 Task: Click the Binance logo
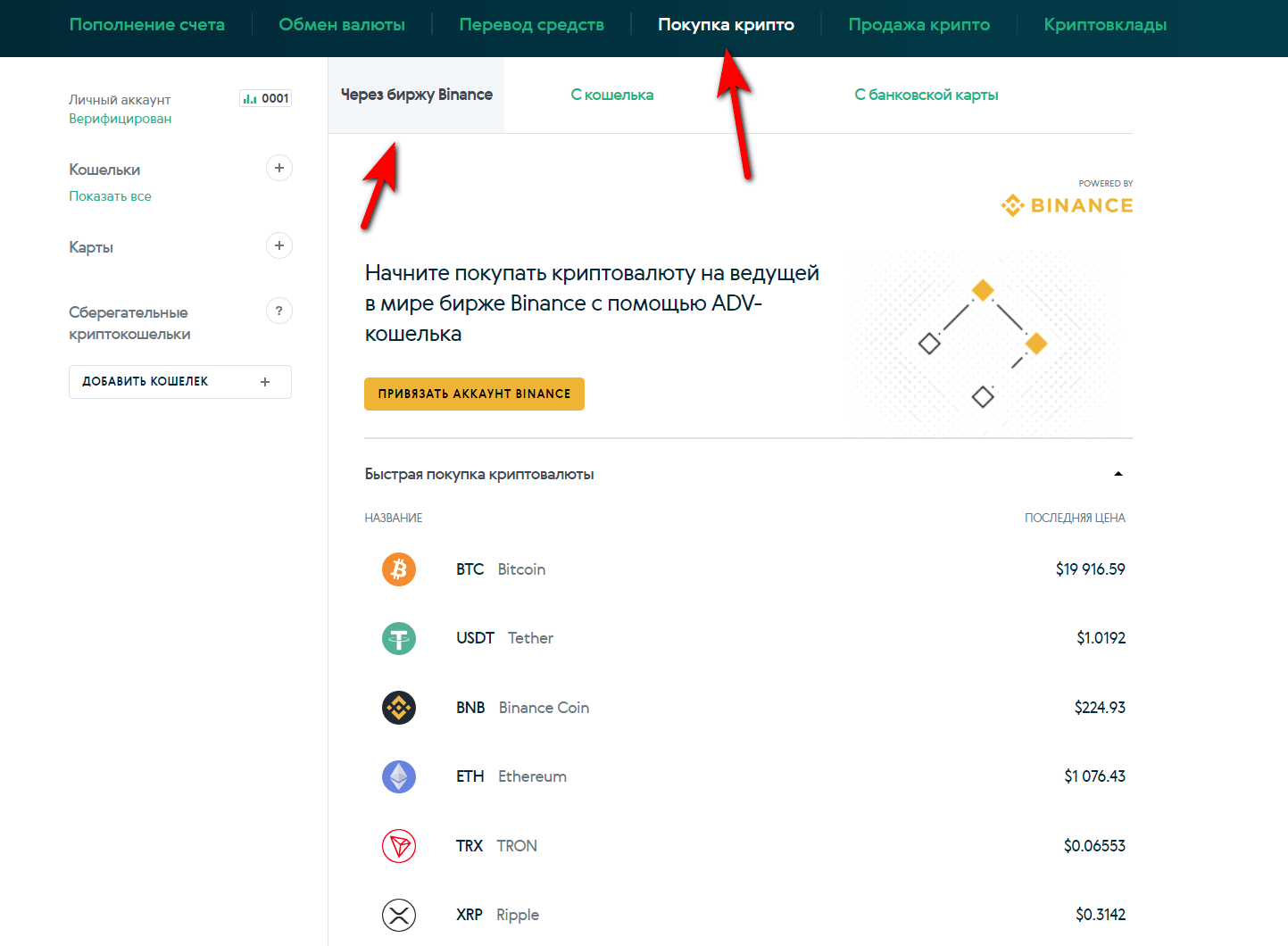click(1067, 205)
